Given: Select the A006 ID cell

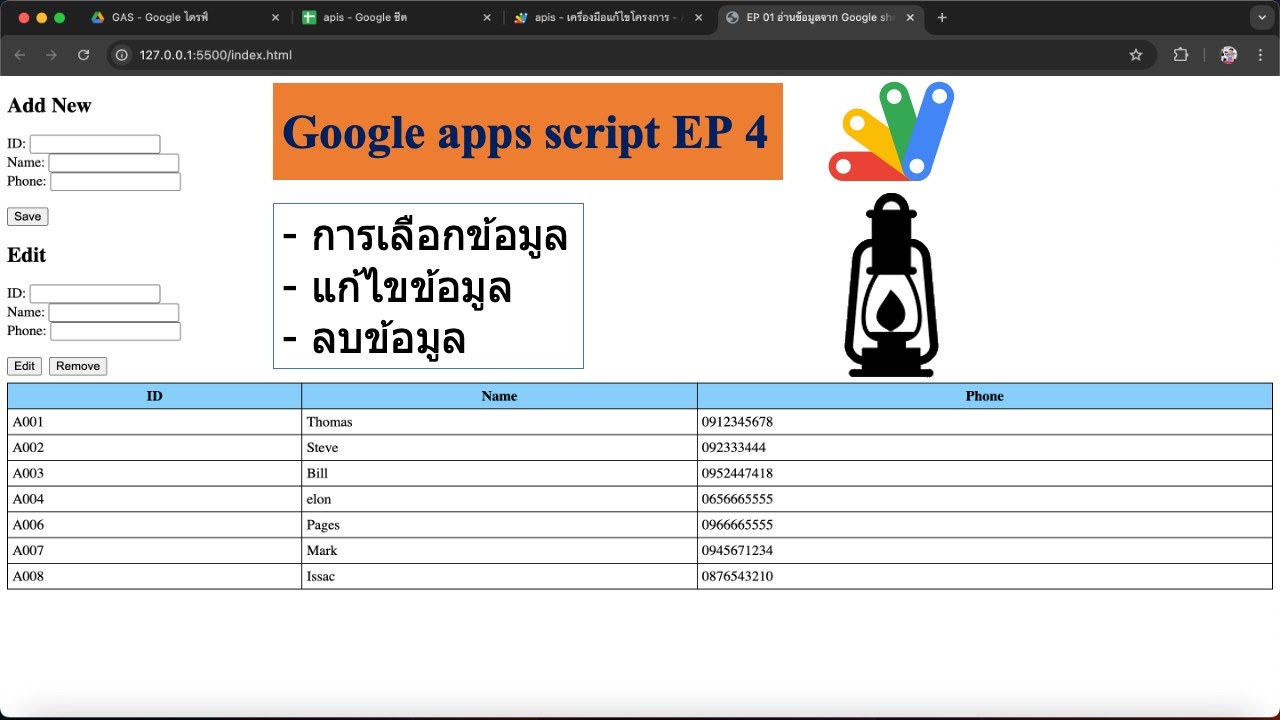Looking at the screenshot, I should click(154, 525).
